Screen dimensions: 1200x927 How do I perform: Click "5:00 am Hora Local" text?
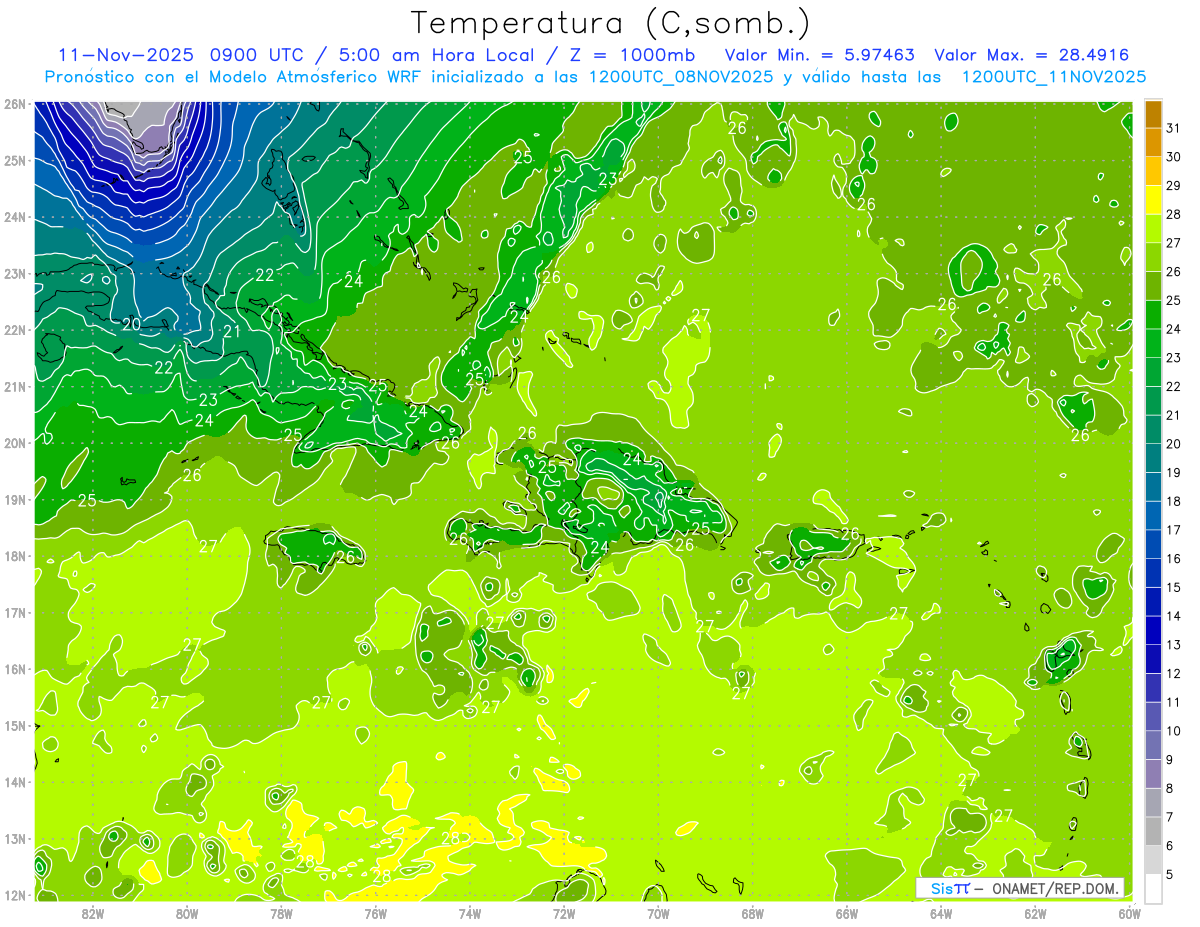point(435,55)
